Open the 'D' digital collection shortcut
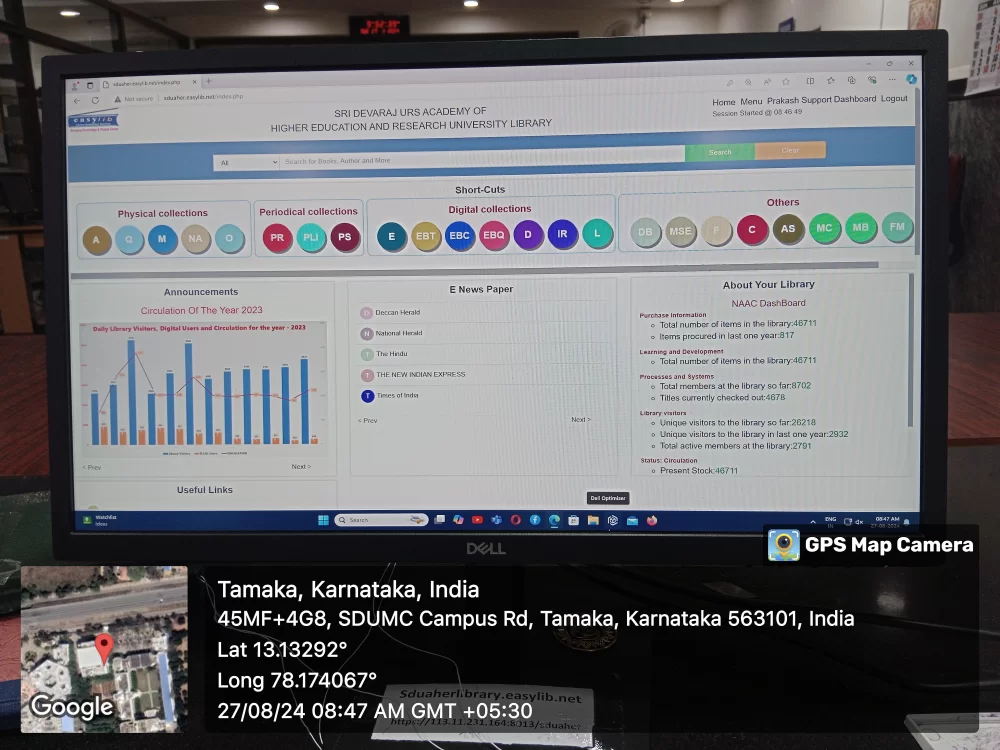Screen dimensions: 1000x750 point(528,235)
